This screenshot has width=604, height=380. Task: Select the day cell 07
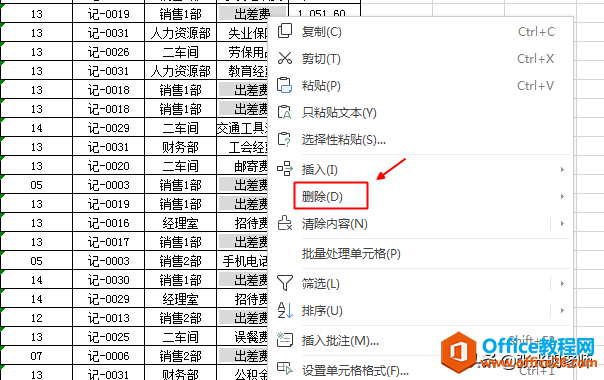[37, 356]
